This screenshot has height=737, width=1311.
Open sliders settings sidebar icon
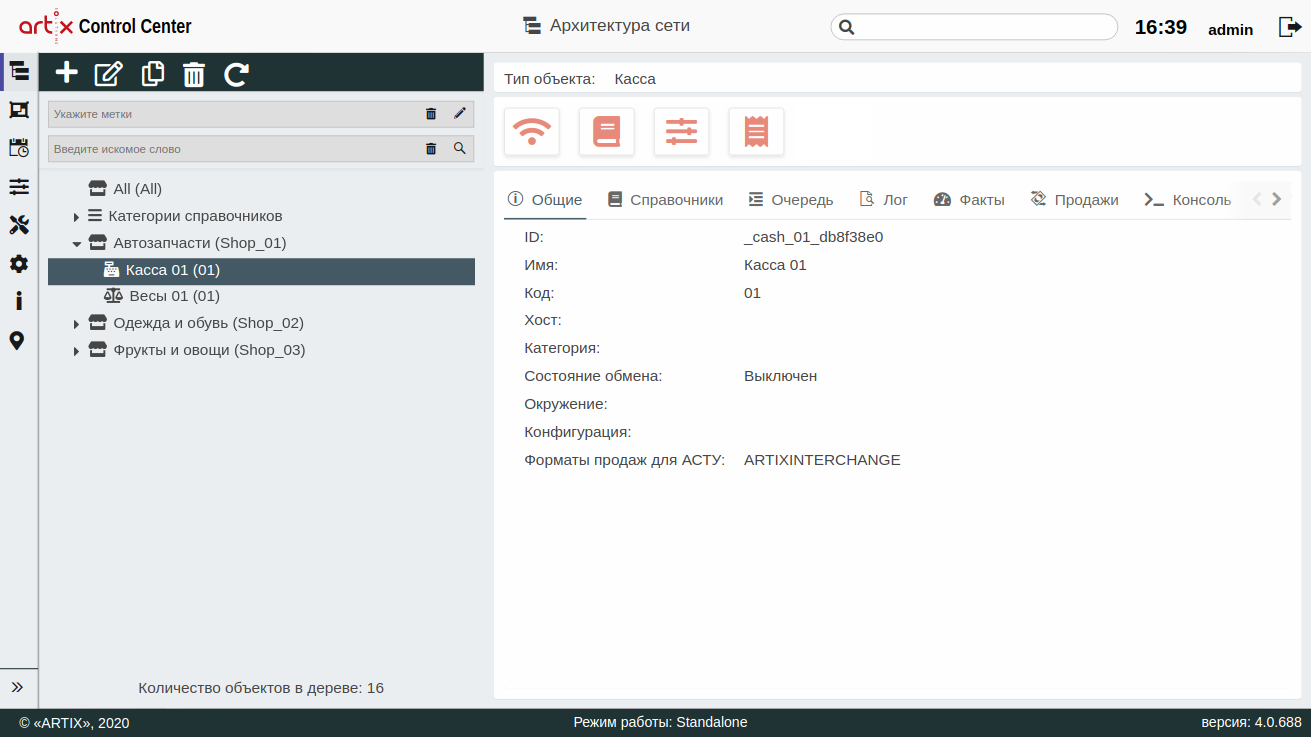(19, 187)
